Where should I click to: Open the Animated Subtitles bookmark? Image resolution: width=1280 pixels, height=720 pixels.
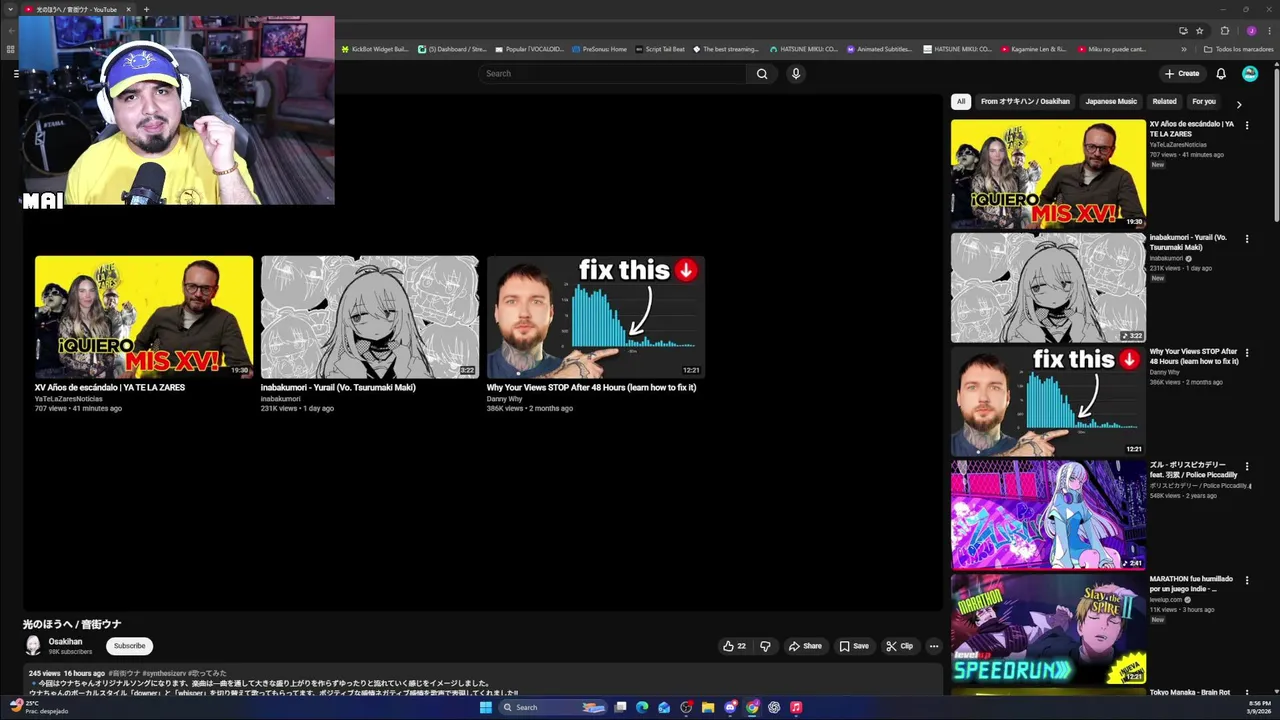click(879, 49)
